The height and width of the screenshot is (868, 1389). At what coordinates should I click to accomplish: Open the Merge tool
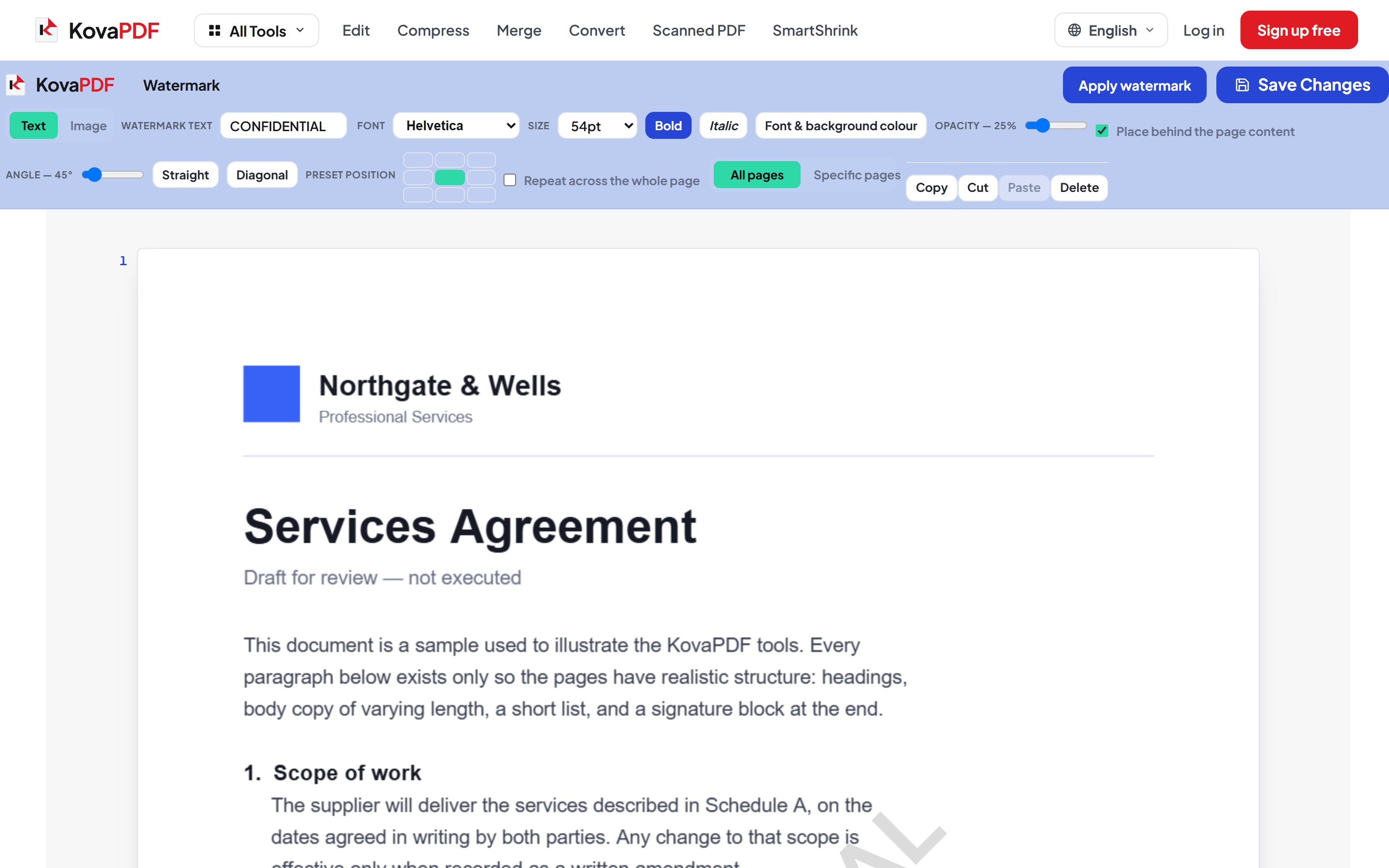tap(519, 30)
